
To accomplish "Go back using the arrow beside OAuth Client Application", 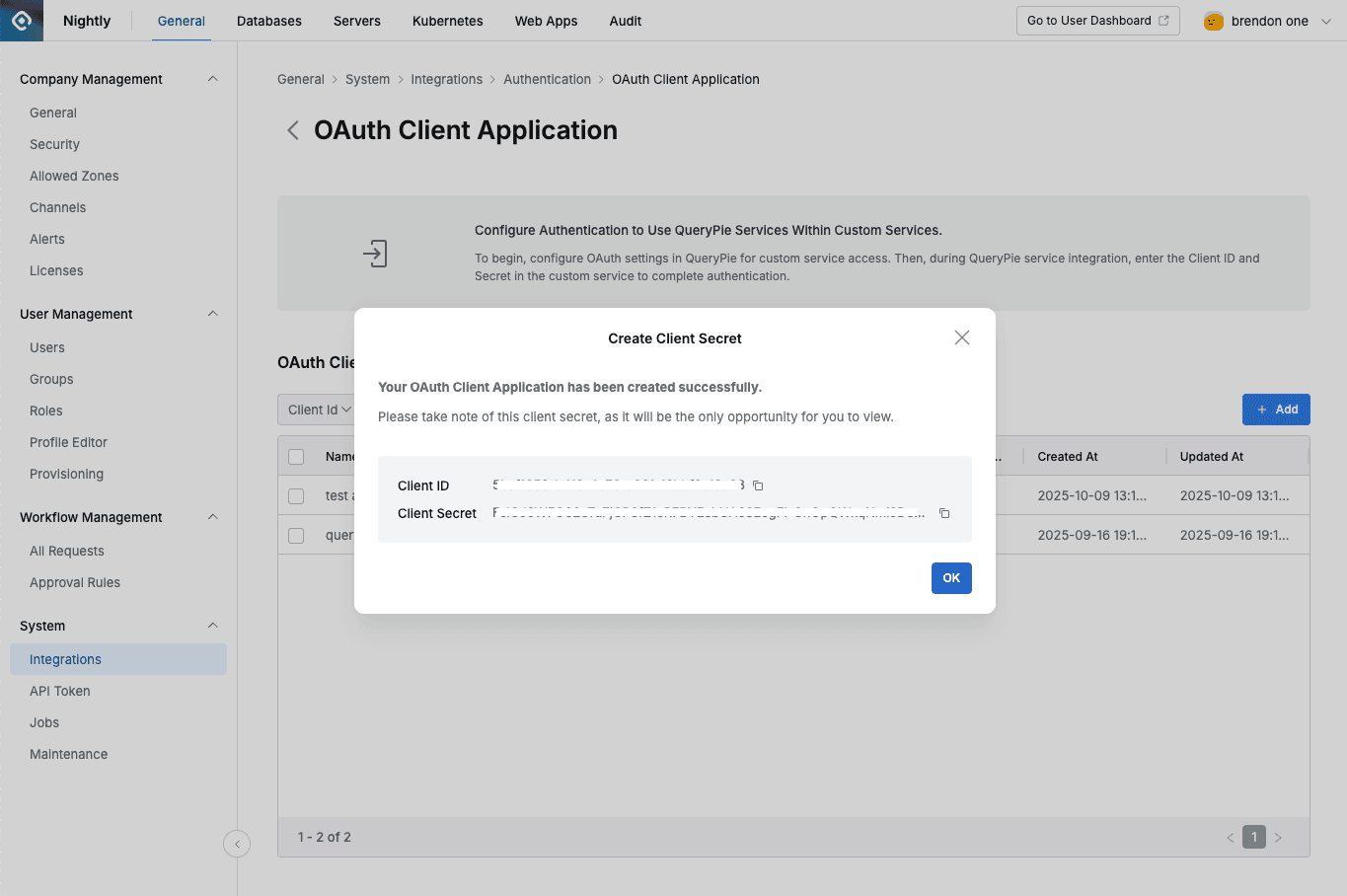I will [292, 129].
